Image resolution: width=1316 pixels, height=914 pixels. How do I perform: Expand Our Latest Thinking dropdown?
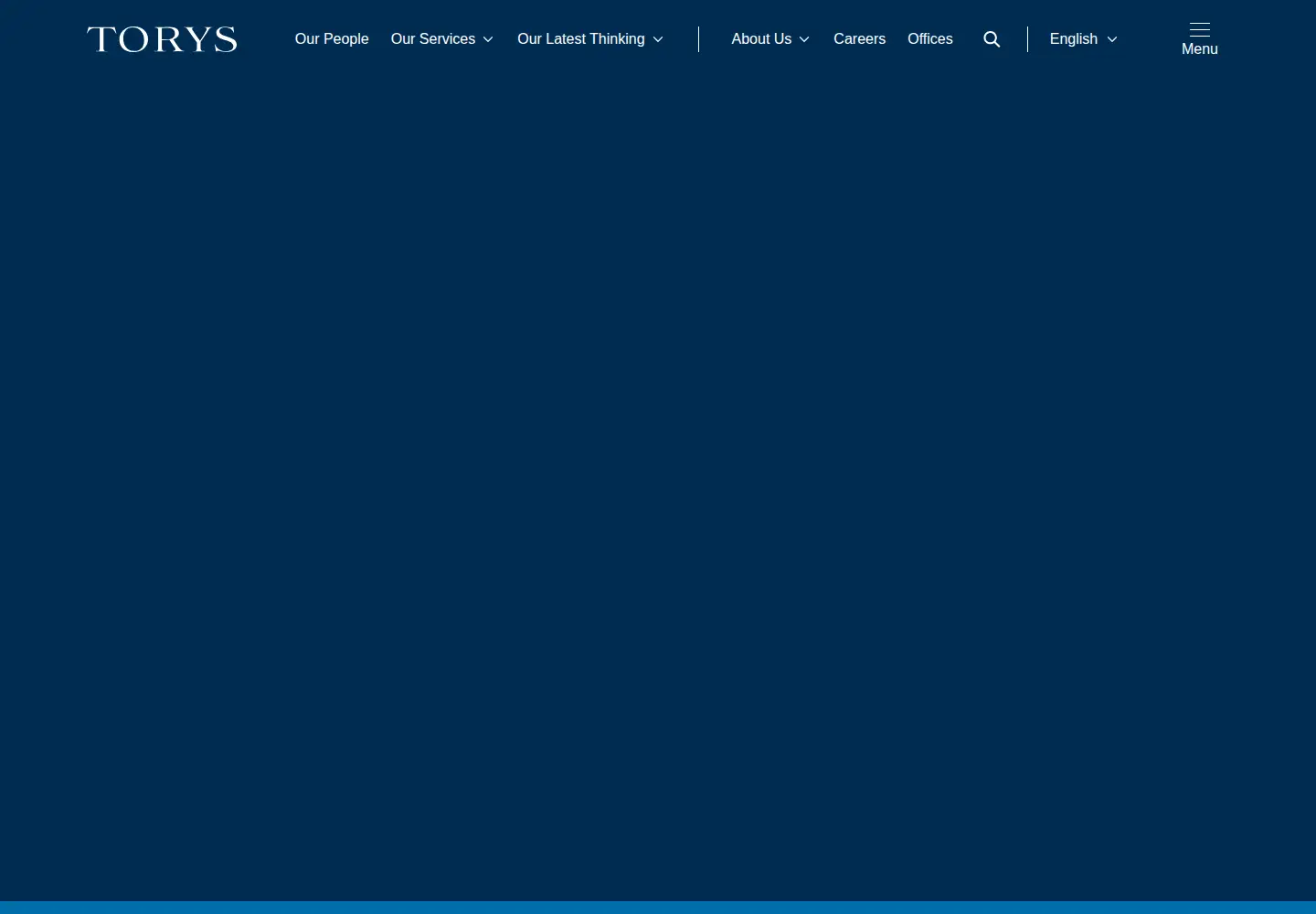[x=590, y=39]
